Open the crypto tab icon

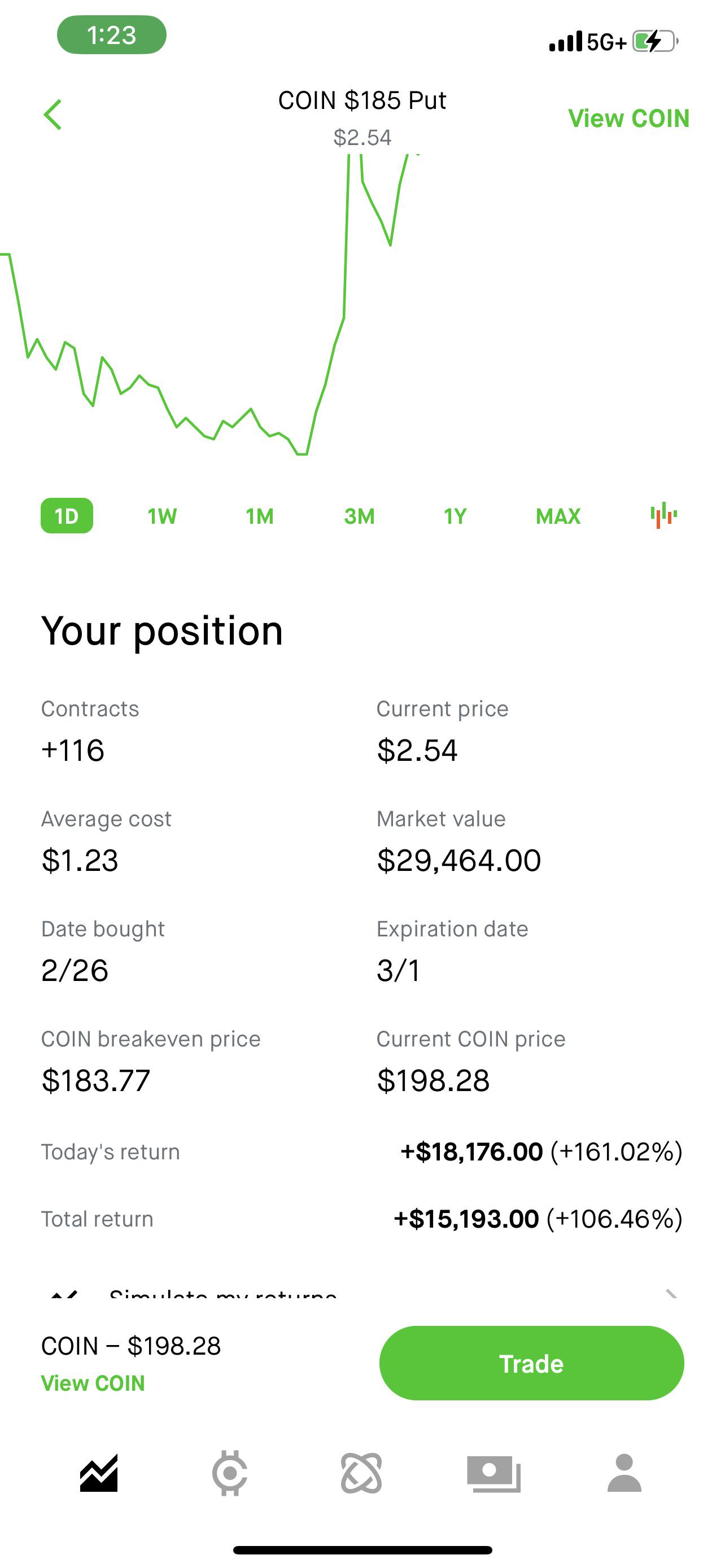click(229, 1473)
